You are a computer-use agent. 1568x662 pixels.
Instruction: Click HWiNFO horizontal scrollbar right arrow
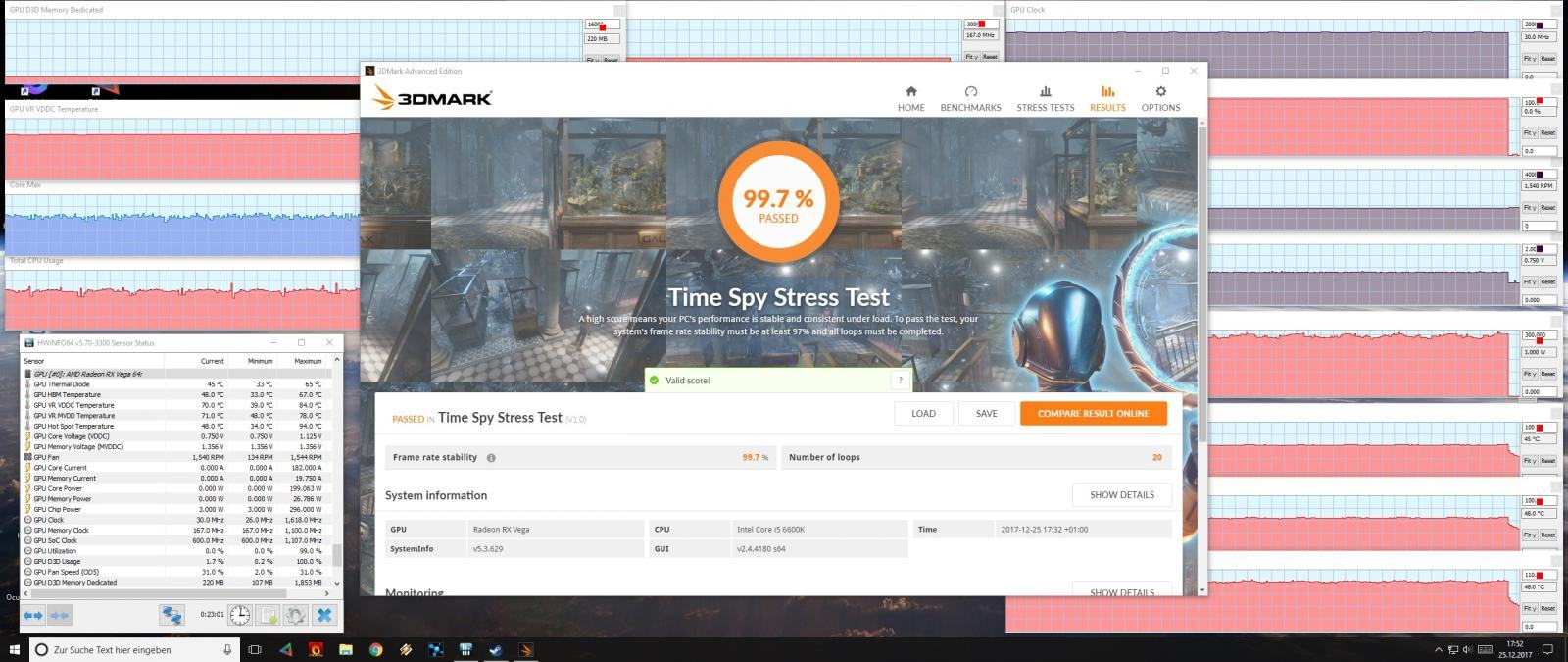click(326, 593)
